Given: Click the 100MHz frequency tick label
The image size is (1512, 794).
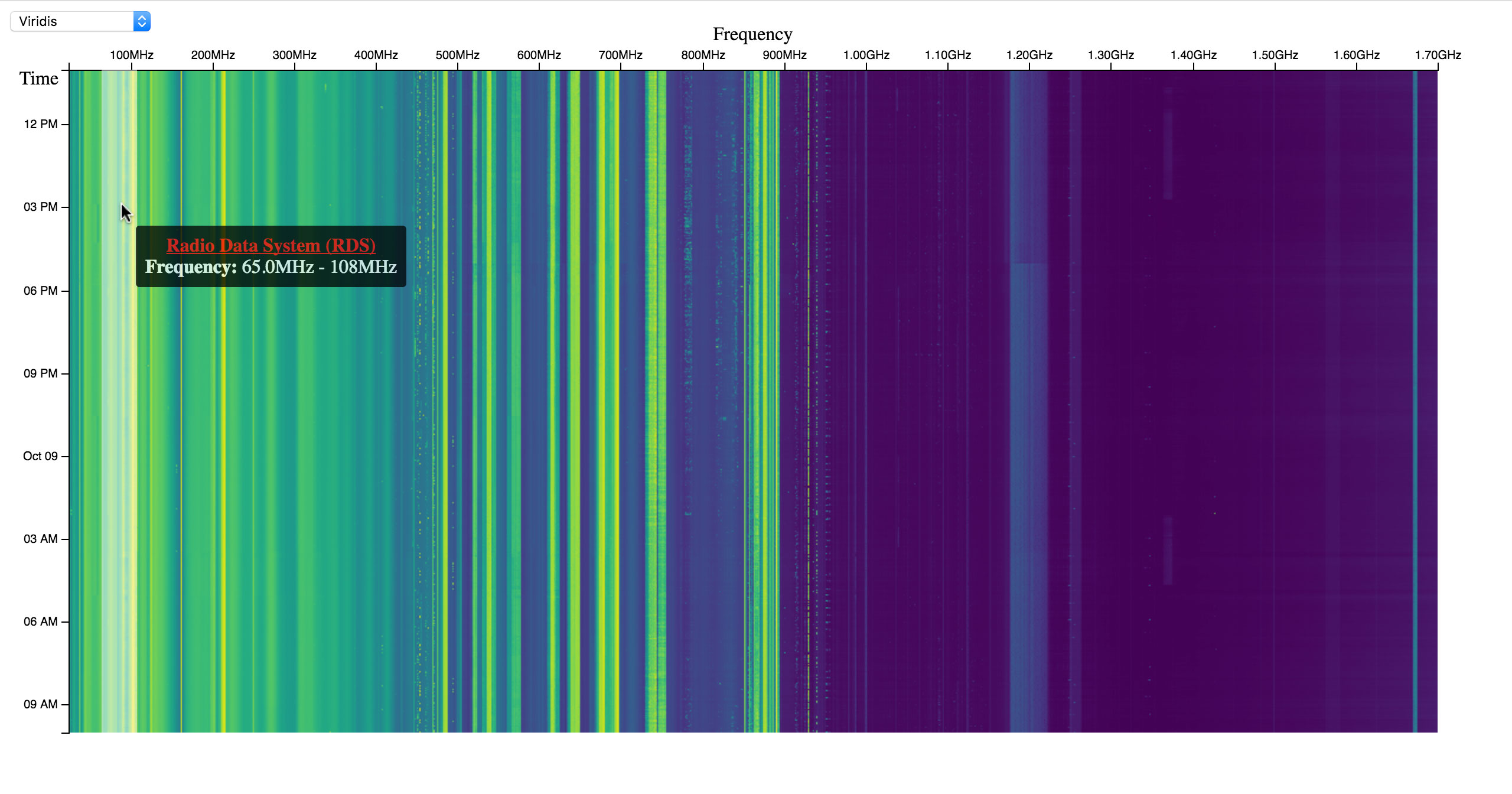Looking at the screenshot, I should click(131, 55).
